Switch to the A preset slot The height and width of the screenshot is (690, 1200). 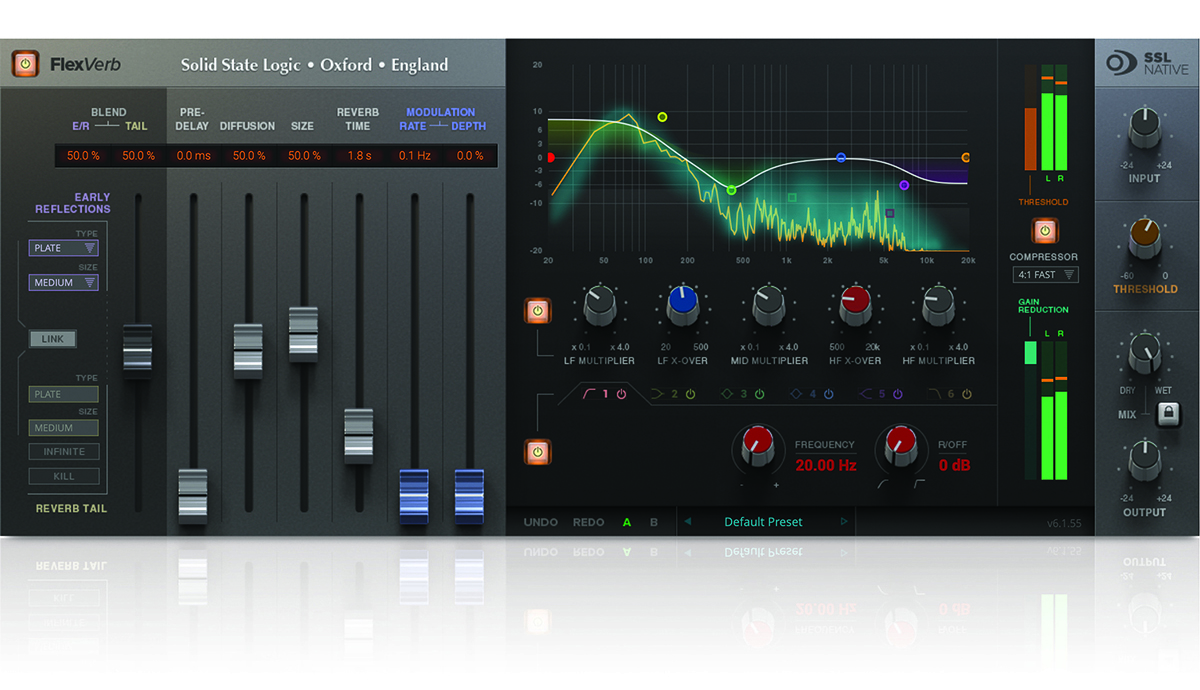pos(627,522)
